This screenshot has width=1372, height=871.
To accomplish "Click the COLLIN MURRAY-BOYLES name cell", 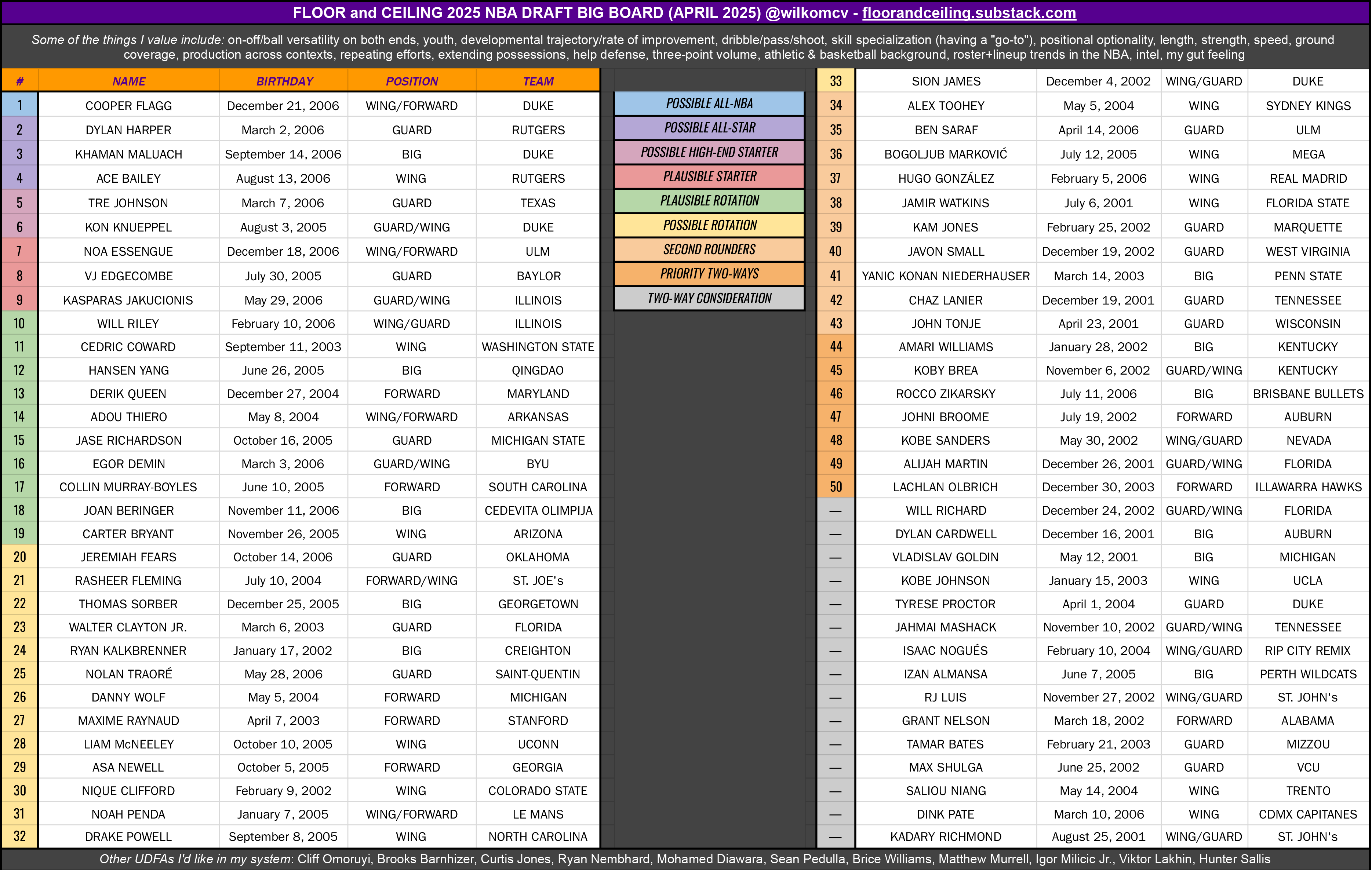I will pyautogui.click(x=129, y=487).
